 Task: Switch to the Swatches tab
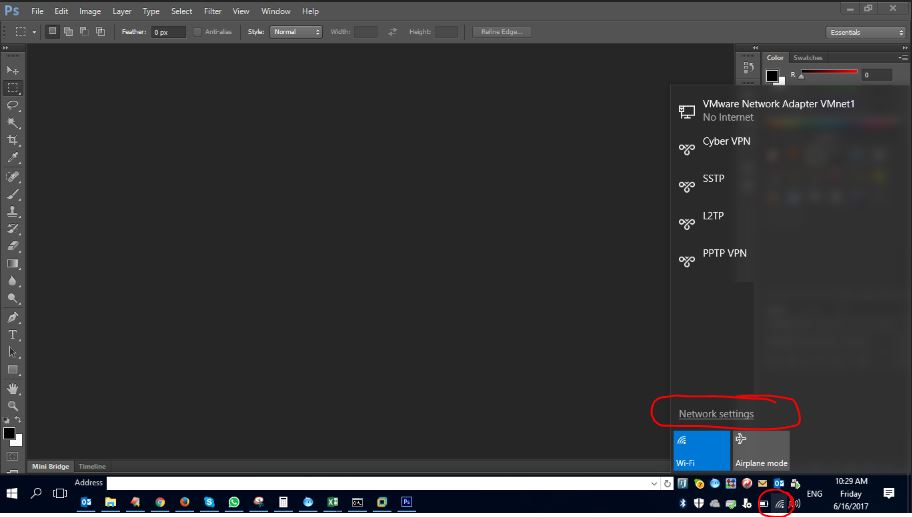(807, 58)
